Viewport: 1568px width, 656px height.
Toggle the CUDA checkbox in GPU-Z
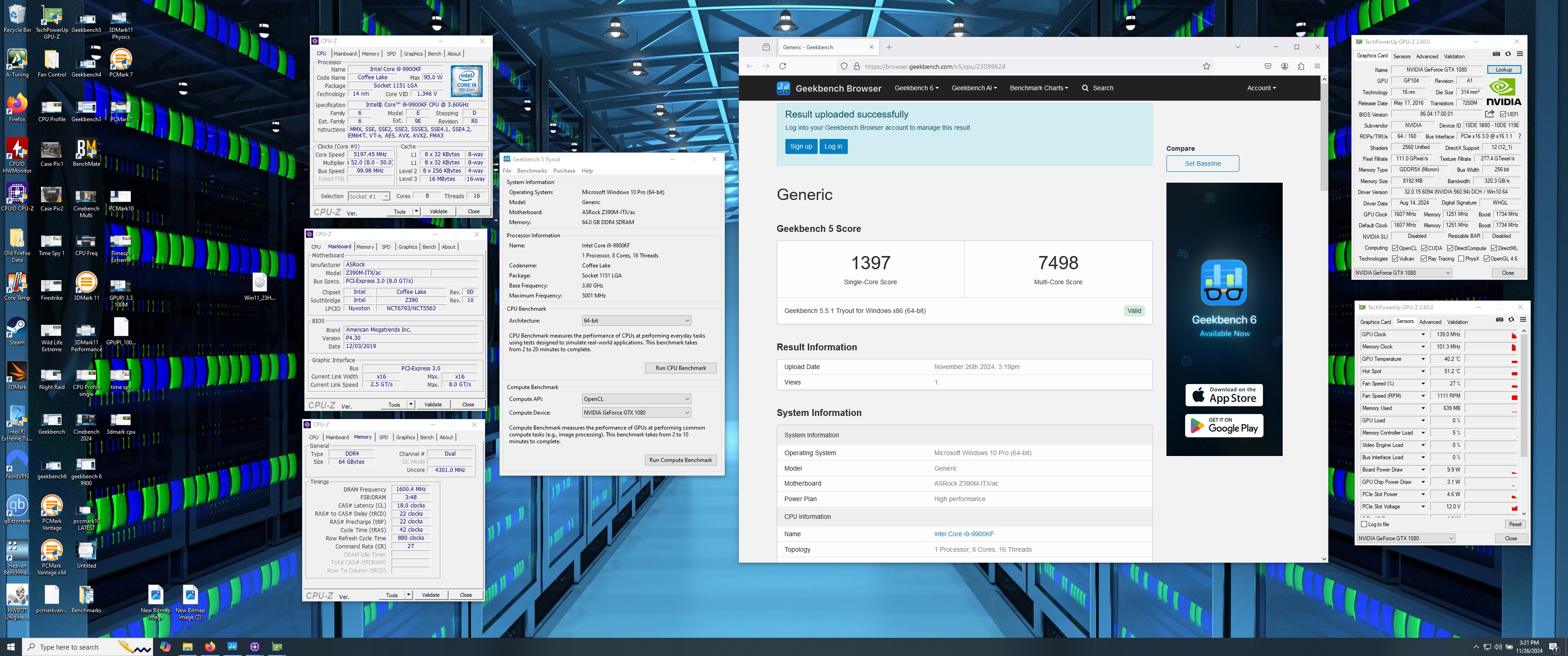pyautogui.click(x=1424, y=248)
